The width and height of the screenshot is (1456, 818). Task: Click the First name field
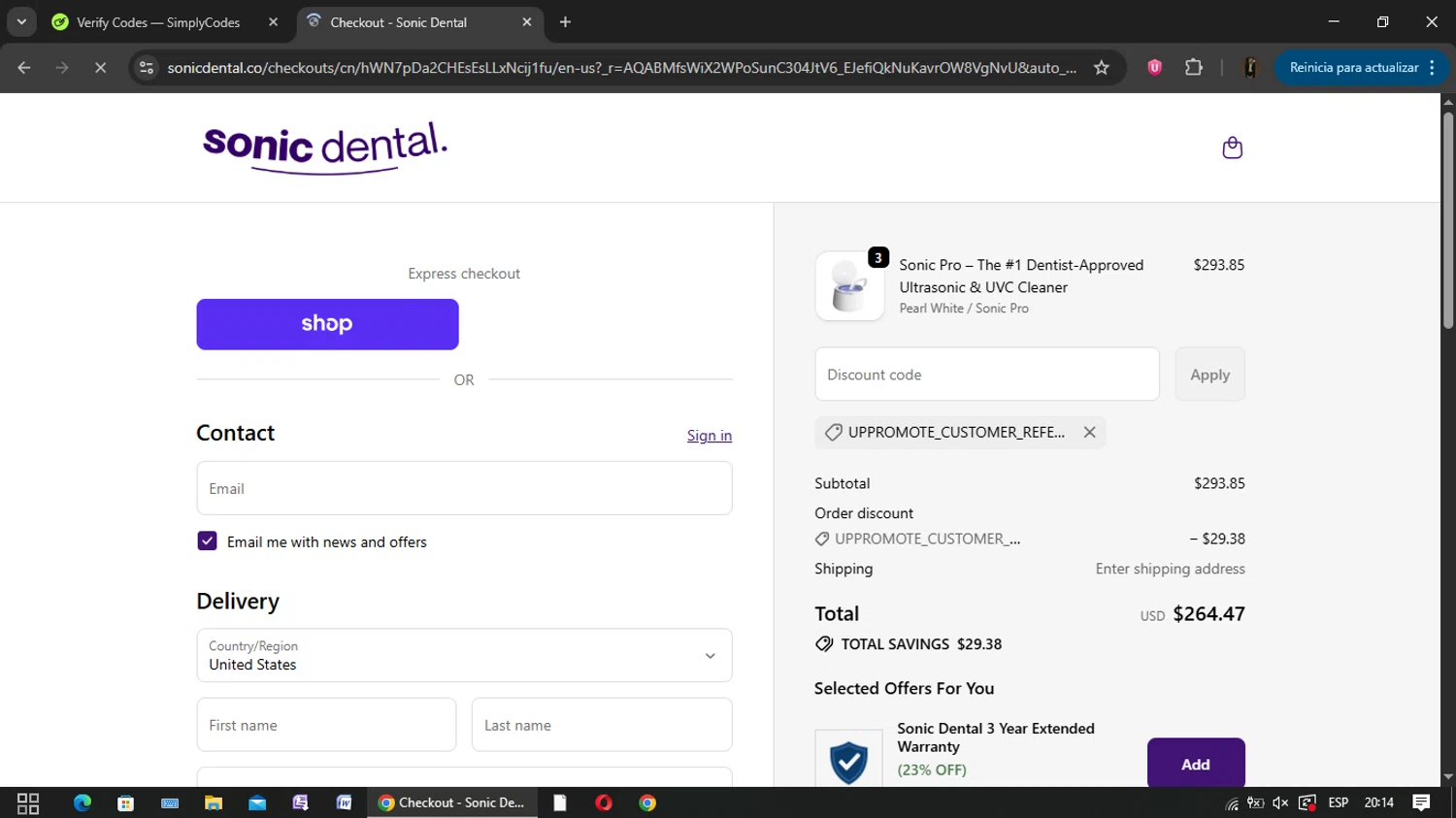[x=326, y=725]
